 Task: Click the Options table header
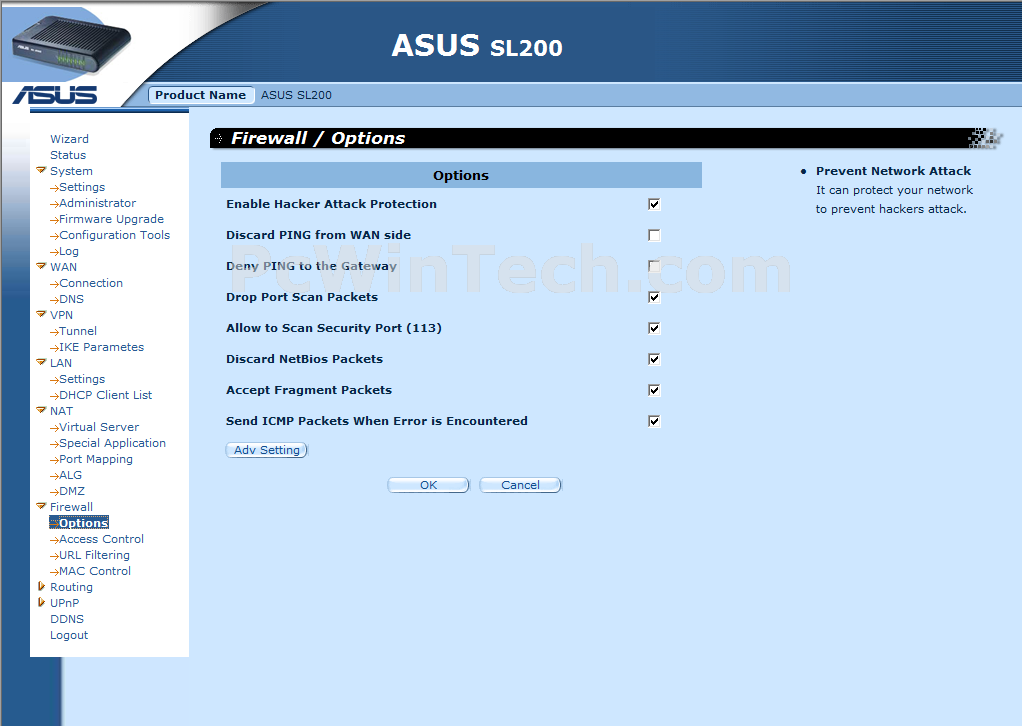click(461, 175)
